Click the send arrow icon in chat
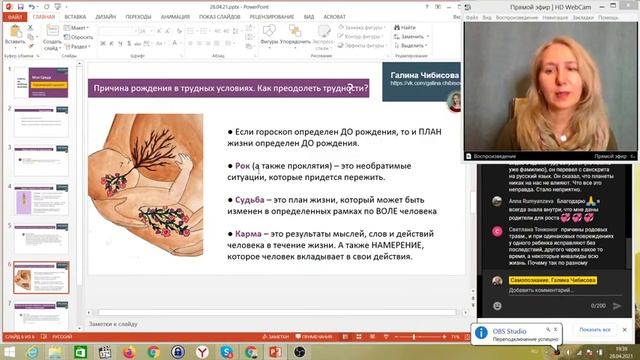 coord(617,306)
